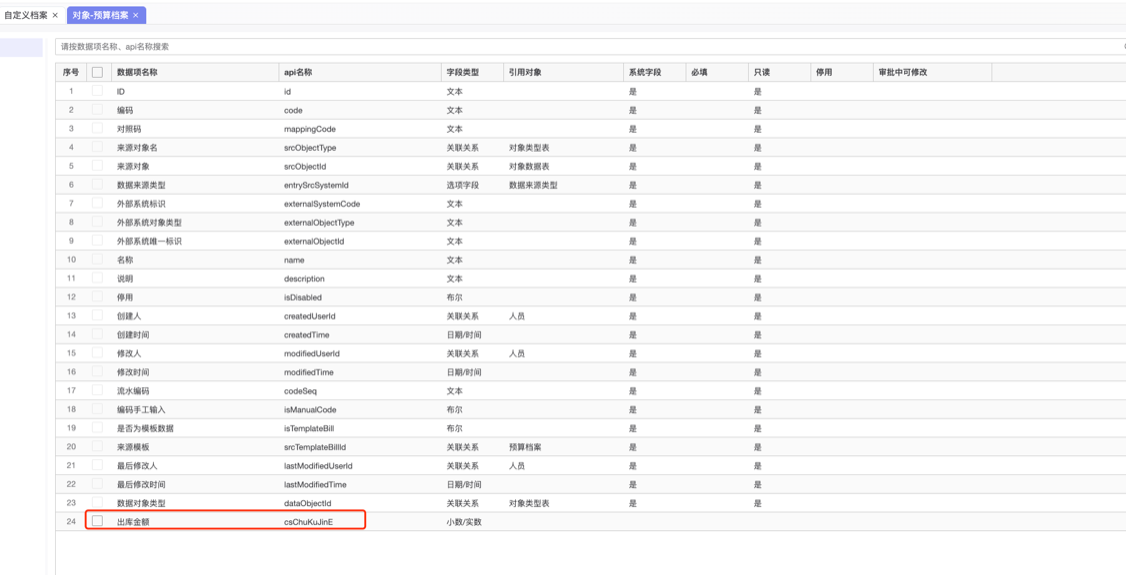
Task: Click the 审批中可修改 column header
Action: click(902, 72)
